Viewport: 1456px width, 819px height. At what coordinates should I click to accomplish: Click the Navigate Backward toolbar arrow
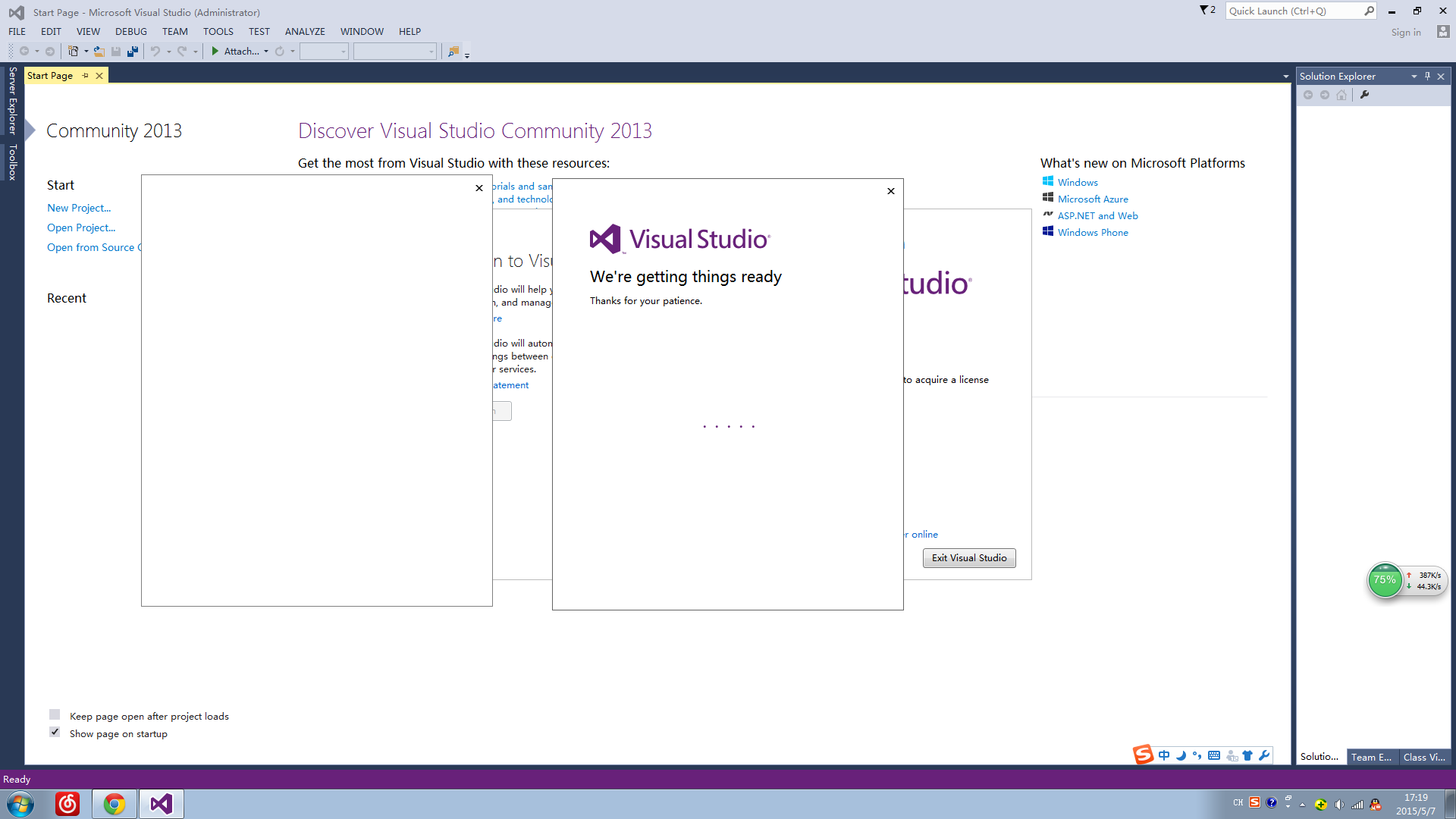click(24, 52)
